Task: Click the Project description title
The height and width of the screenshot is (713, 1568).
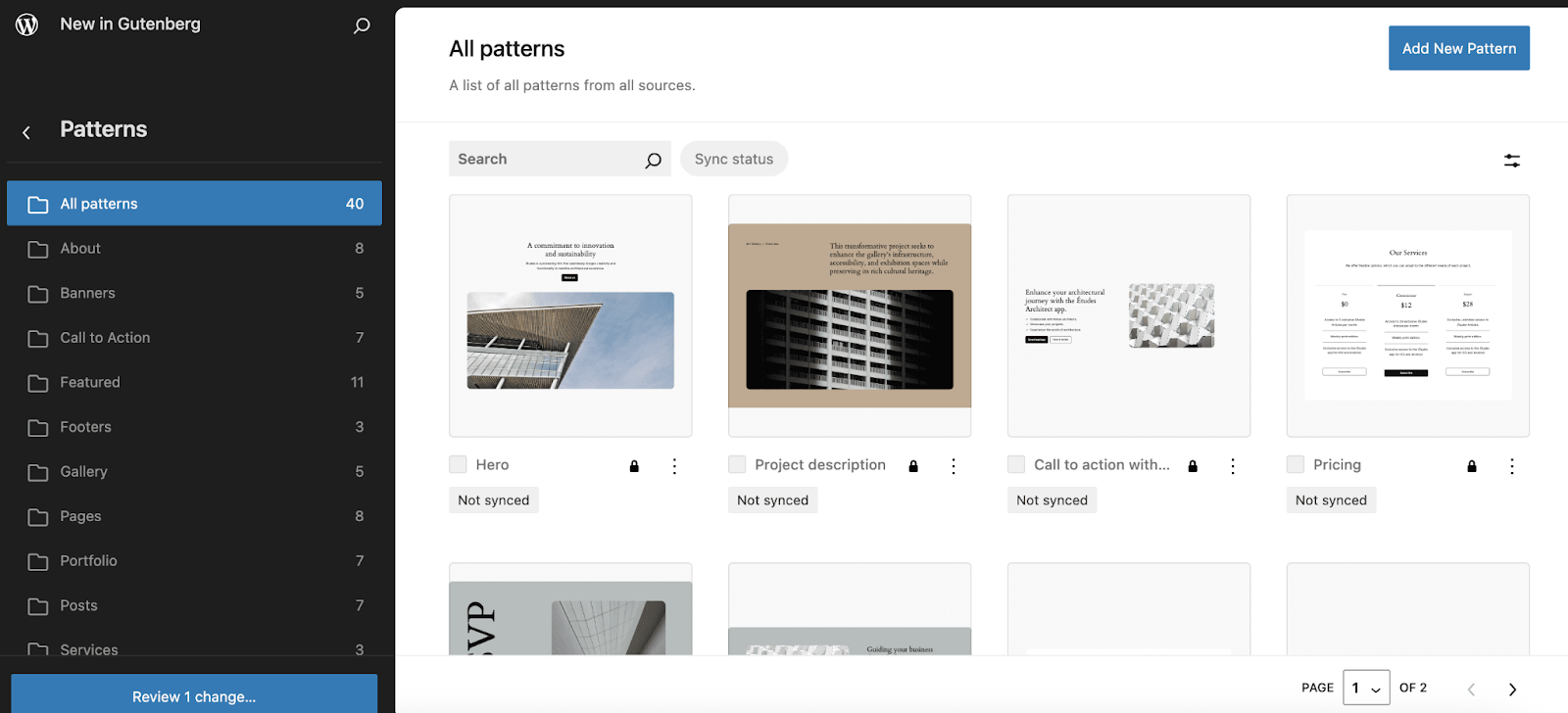Action: [x=820, y=465]
